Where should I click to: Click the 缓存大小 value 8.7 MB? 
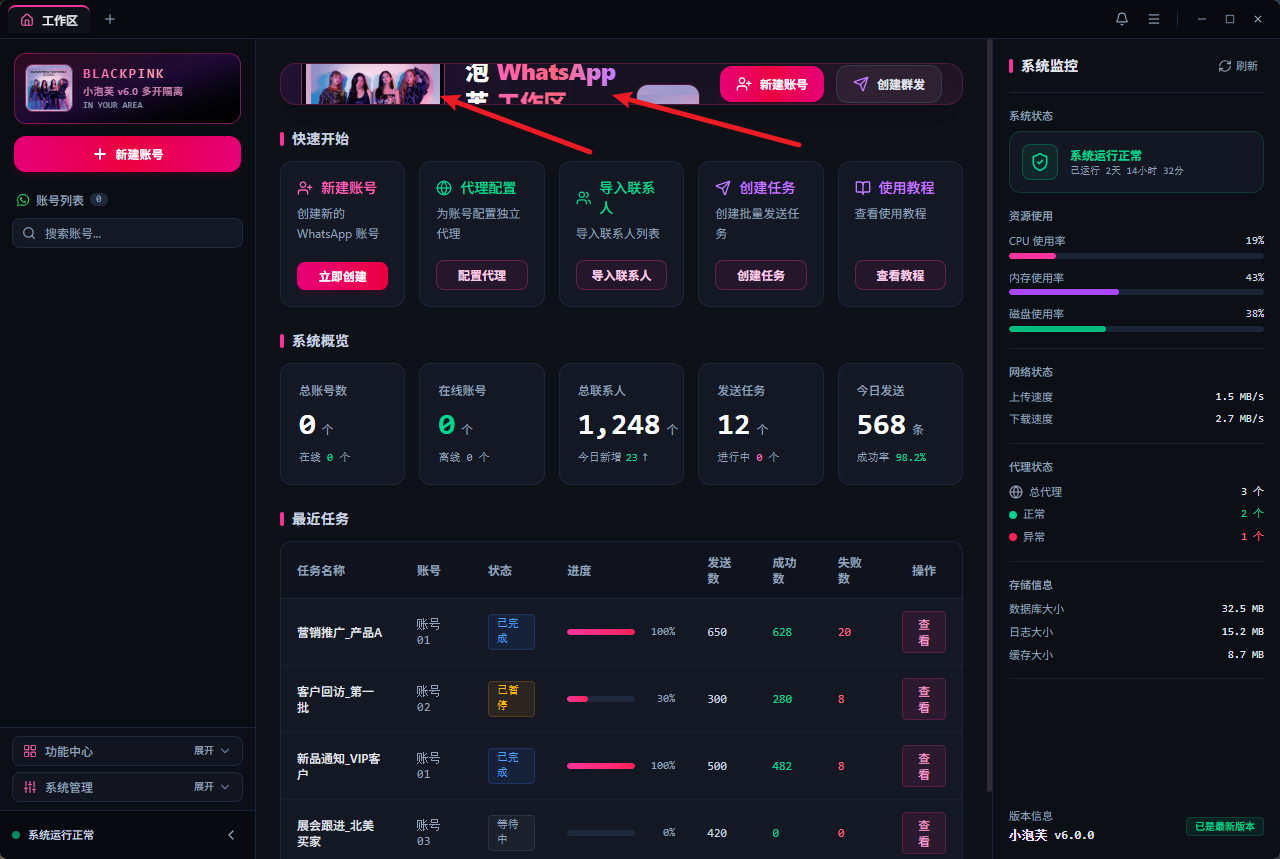(1246, 655)
